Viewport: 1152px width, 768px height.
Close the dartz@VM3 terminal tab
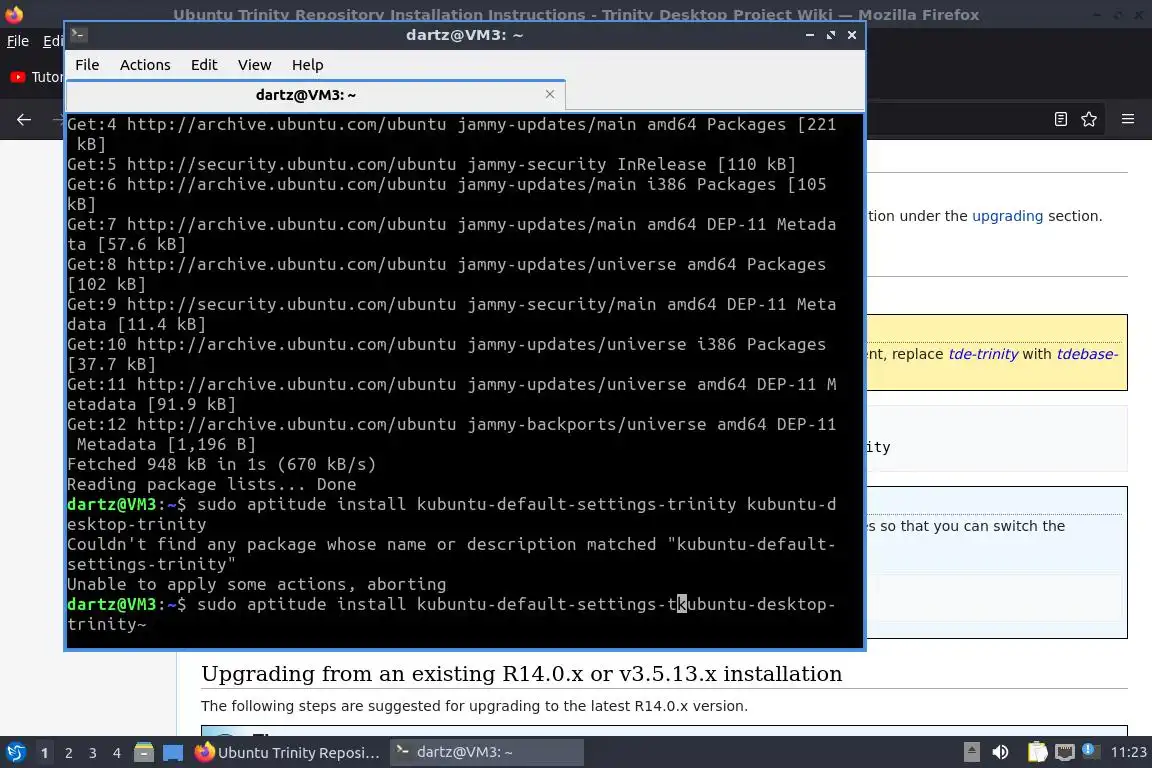click(x=550, y=94)
